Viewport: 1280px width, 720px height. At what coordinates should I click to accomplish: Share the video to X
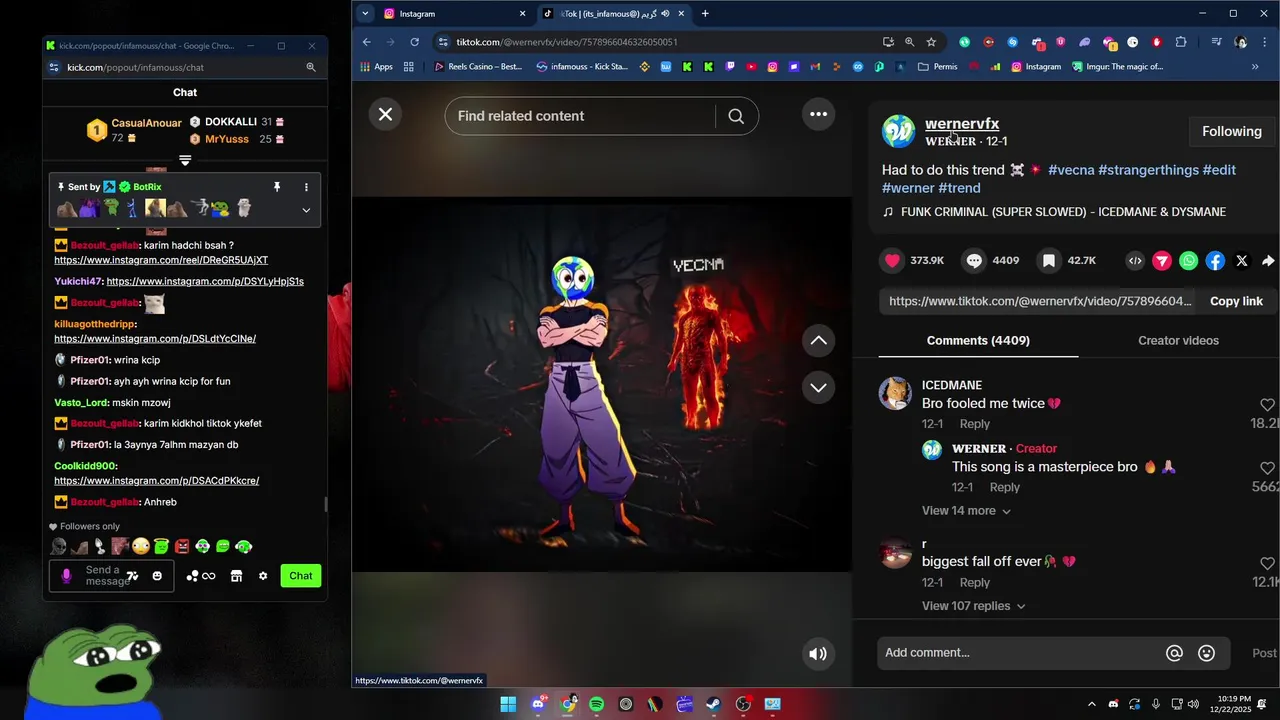1242,260
